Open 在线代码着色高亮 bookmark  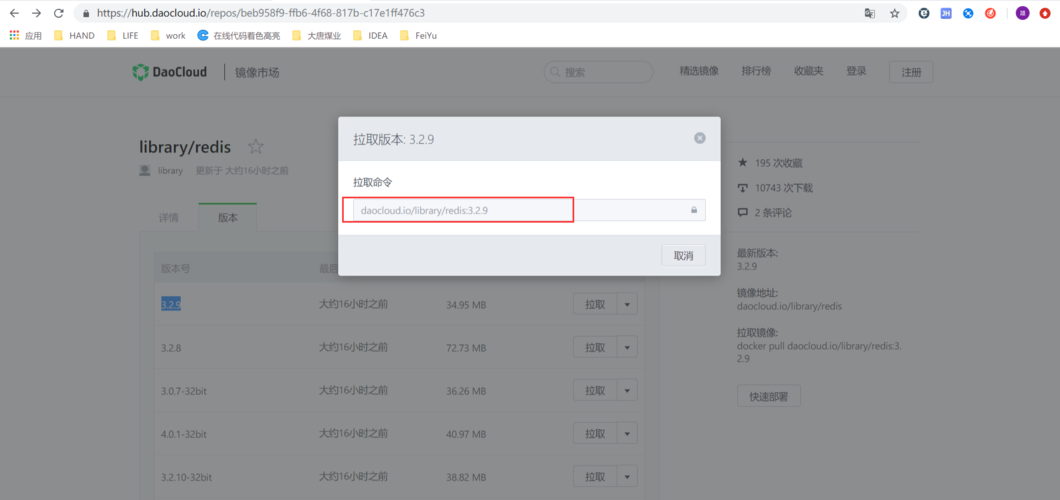tap(239, 36)
